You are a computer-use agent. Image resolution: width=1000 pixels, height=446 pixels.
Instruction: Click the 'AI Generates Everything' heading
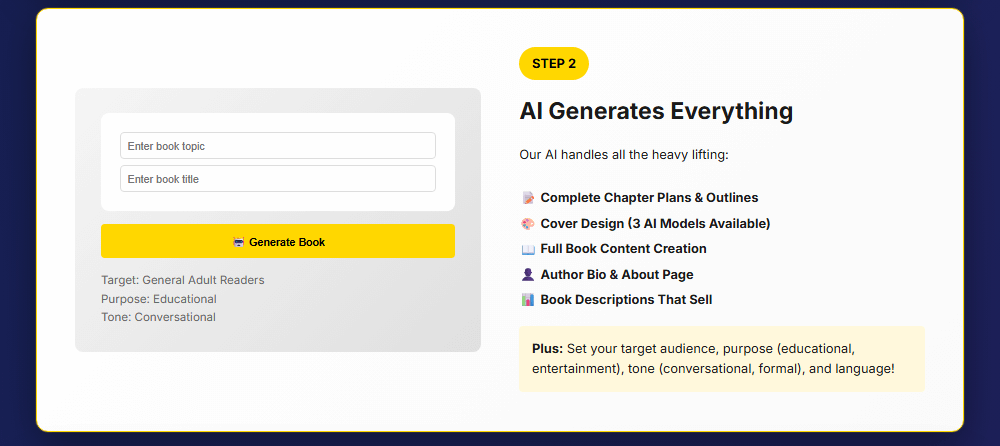656,111
